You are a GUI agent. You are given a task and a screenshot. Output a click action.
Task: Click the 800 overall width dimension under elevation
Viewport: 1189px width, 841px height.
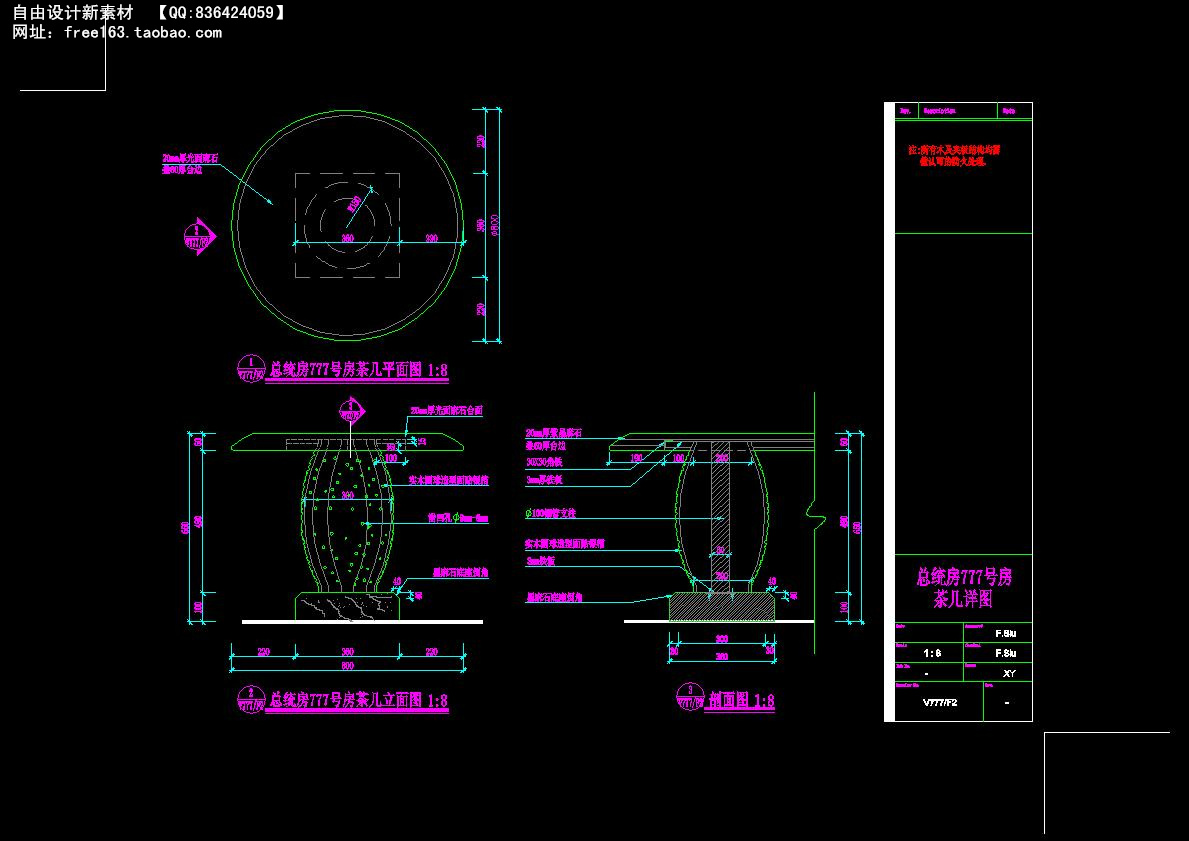point(347,666)
